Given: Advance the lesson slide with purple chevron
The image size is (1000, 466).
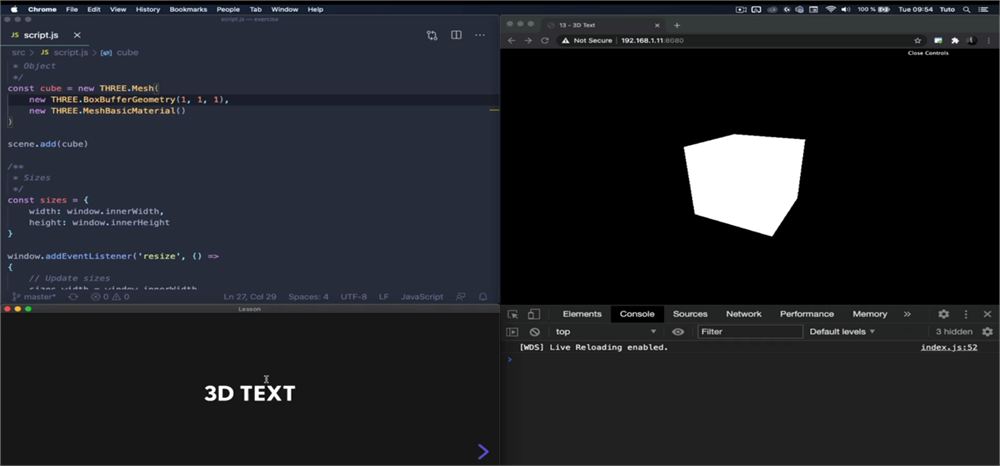Looking at the screenshot, I should (483, 451).
